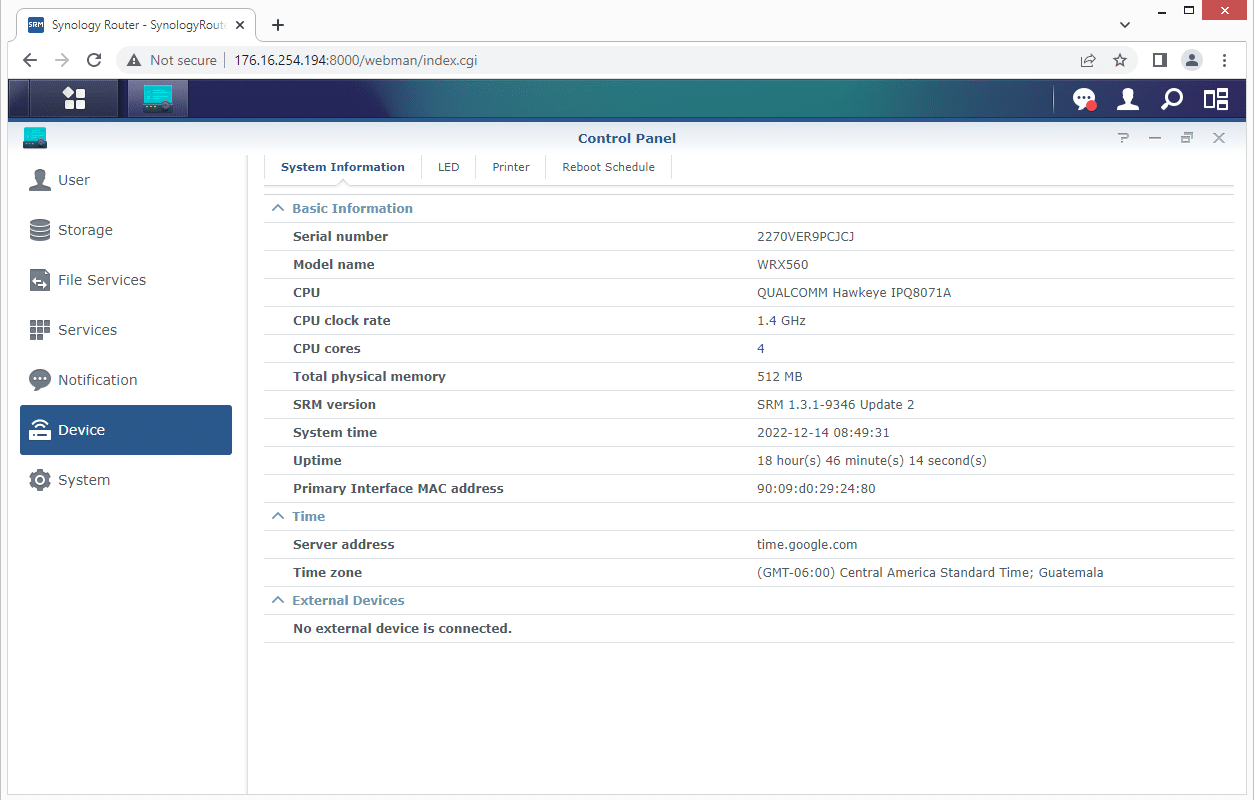This screenshot has width=1254, height=800.
Task: Click the uptime value text
Action: click(872, 461)
